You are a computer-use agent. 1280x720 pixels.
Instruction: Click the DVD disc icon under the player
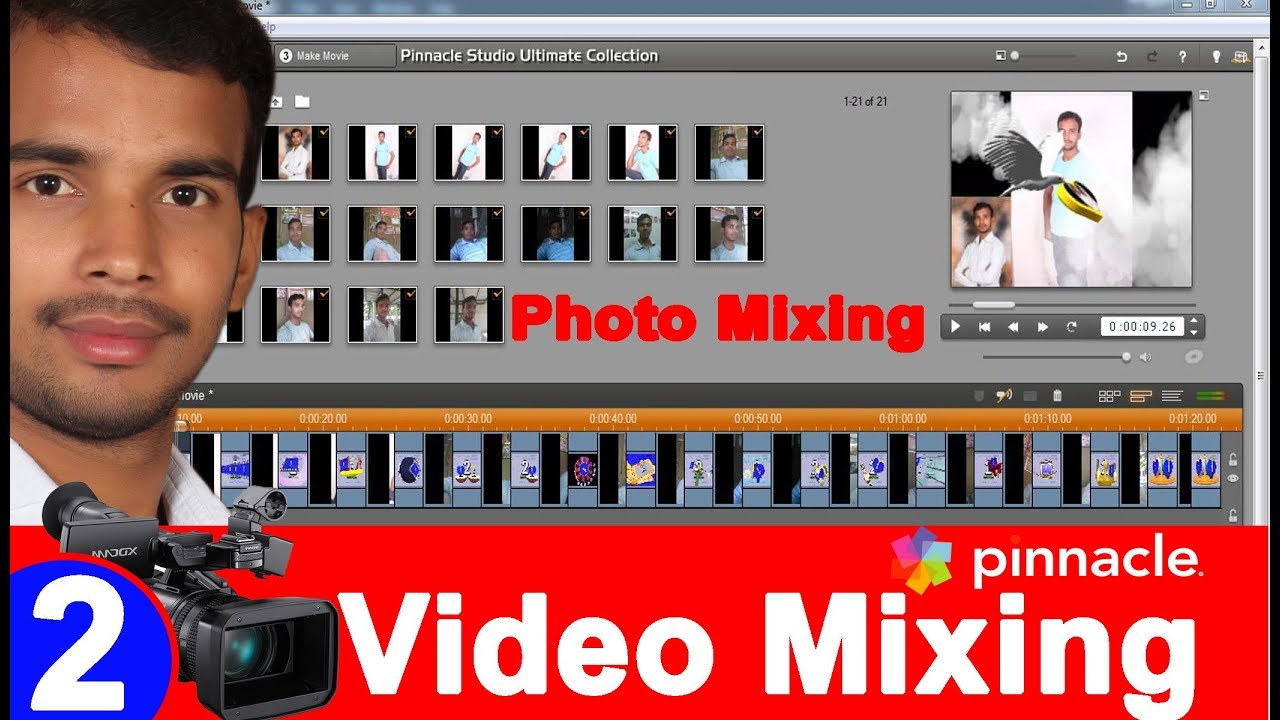pyautogui.click(x=1192, y=356)
